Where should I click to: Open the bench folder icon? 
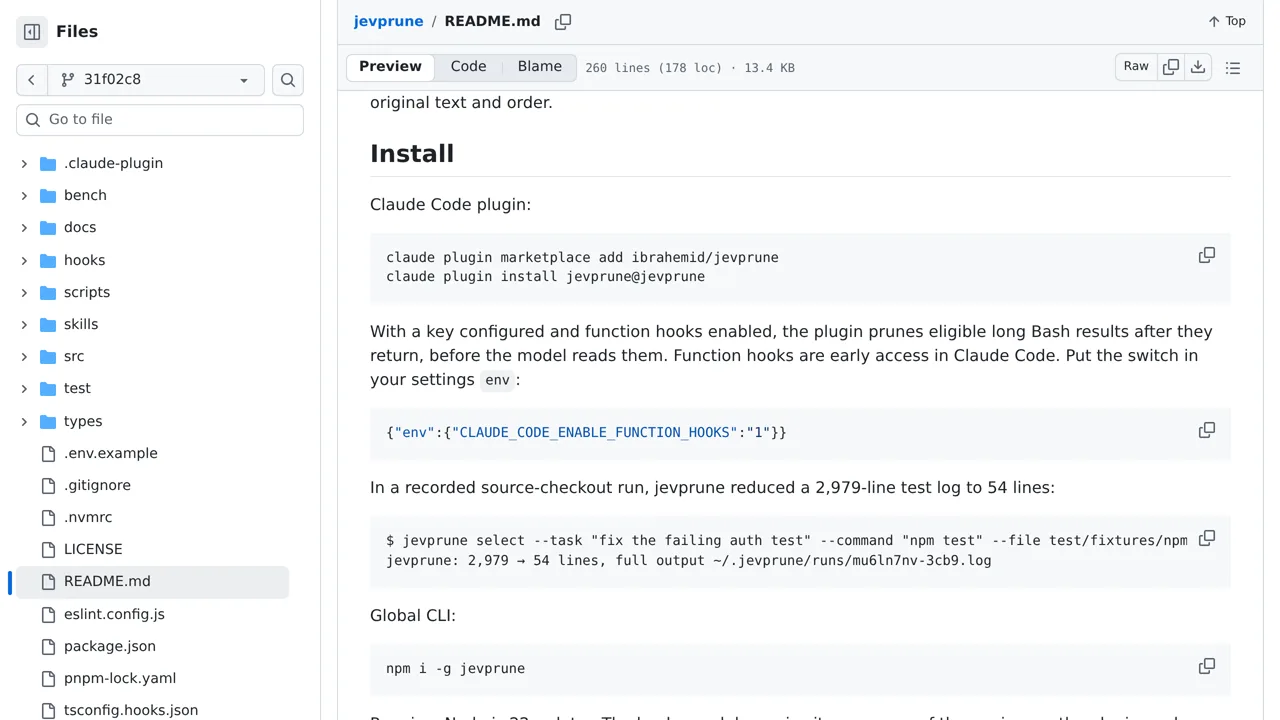click(x=48, y=195)
